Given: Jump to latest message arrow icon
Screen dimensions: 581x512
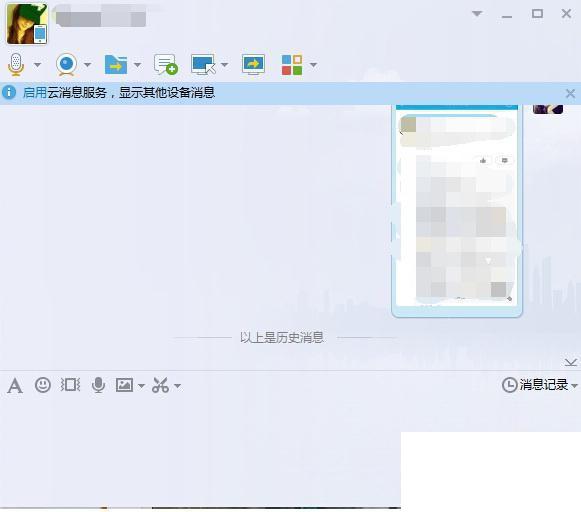Looking at the screenshot, I should pyautogui.click(x=571, y=362).
